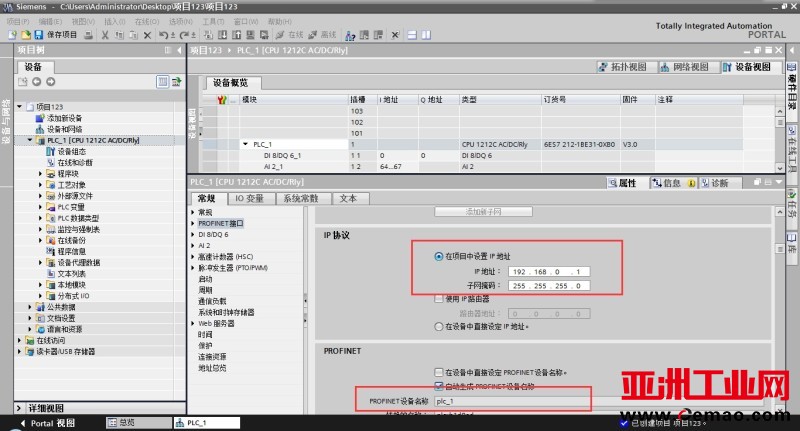The image size is (800, 431).
Task: Collapse the PLC_1 [CPU 1212C] tree node
Action: [30, 140]
